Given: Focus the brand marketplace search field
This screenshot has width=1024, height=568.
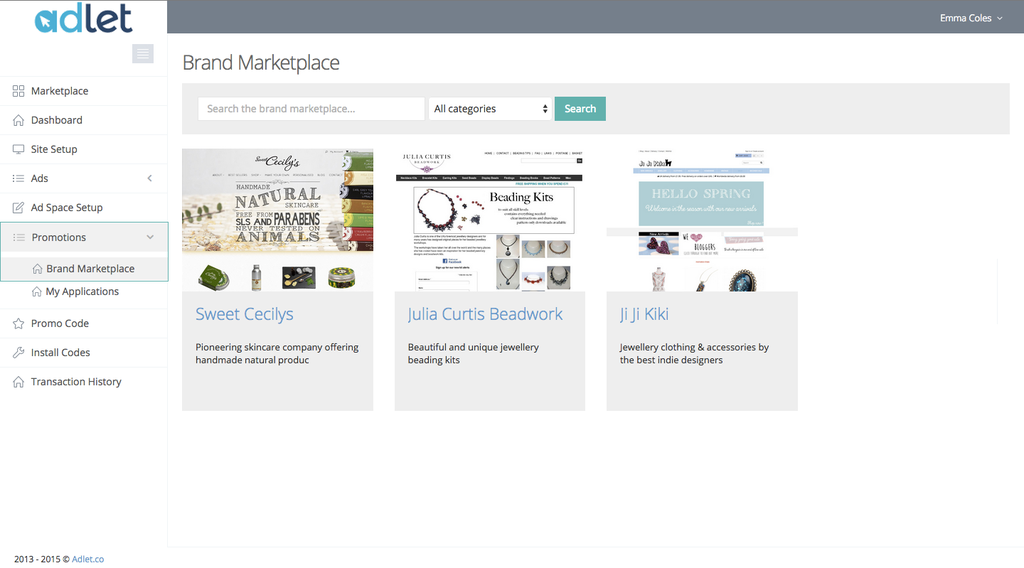Looking at the screenshot, I should click(311, 108).
